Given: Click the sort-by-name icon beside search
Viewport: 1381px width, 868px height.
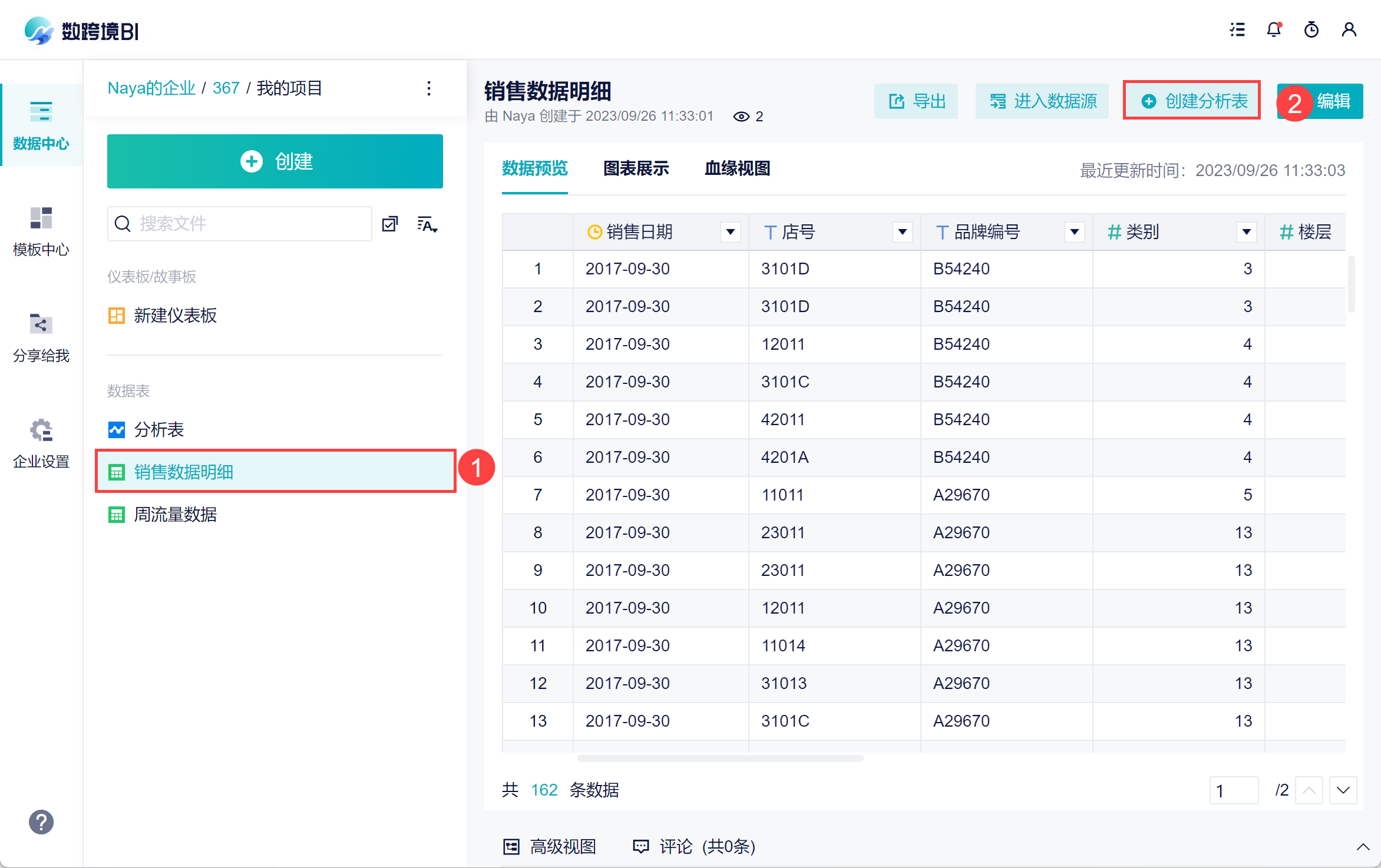Looking at the screenshot, I should (x=427, y=224).
